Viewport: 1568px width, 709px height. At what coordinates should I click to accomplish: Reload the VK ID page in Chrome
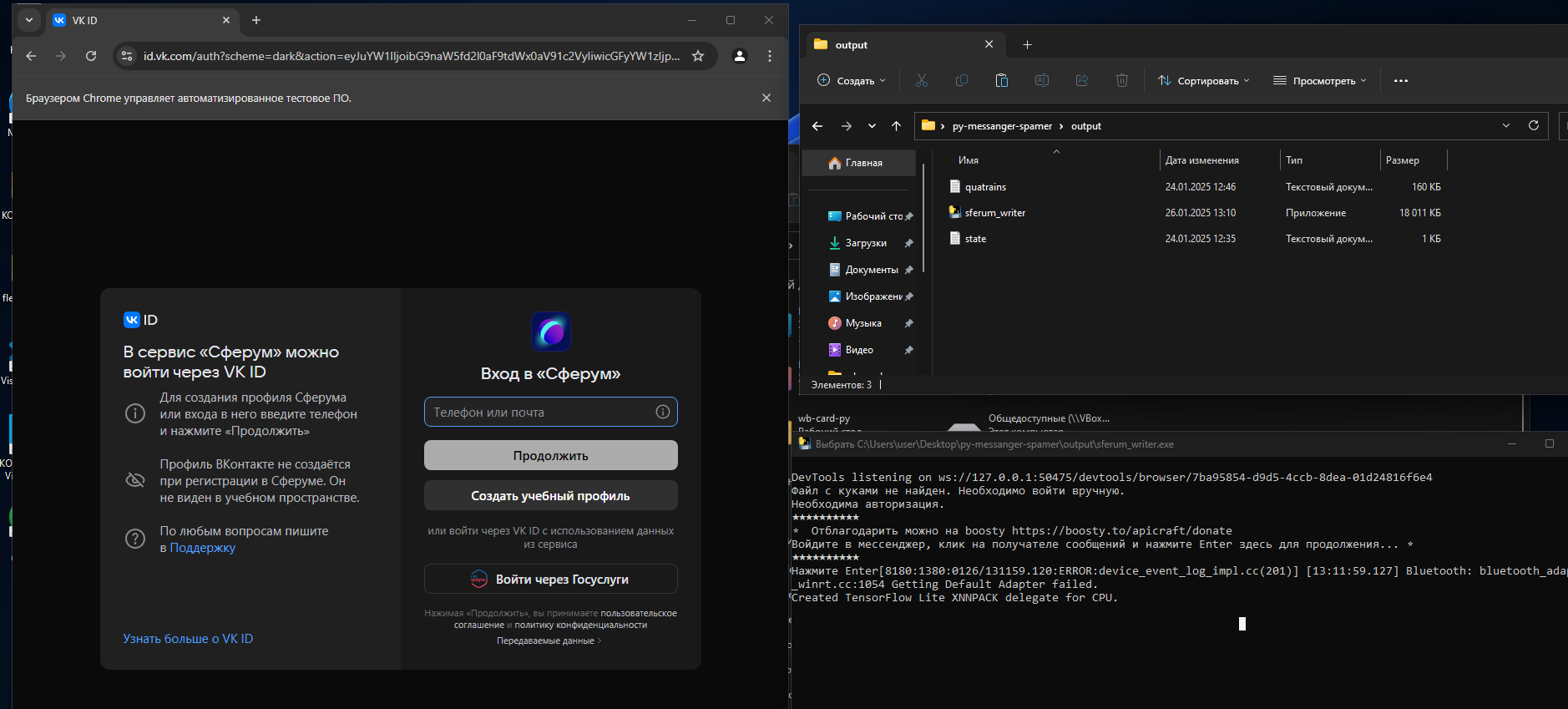91,56
